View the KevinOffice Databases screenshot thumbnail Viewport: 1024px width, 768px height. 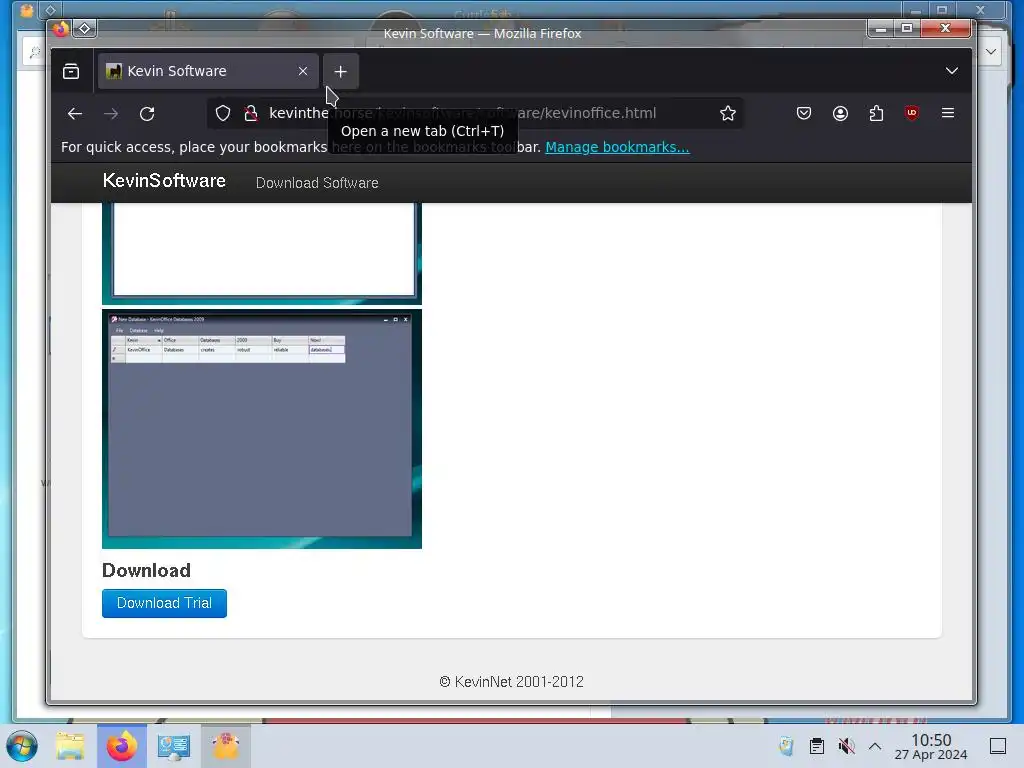coord(262,429)
